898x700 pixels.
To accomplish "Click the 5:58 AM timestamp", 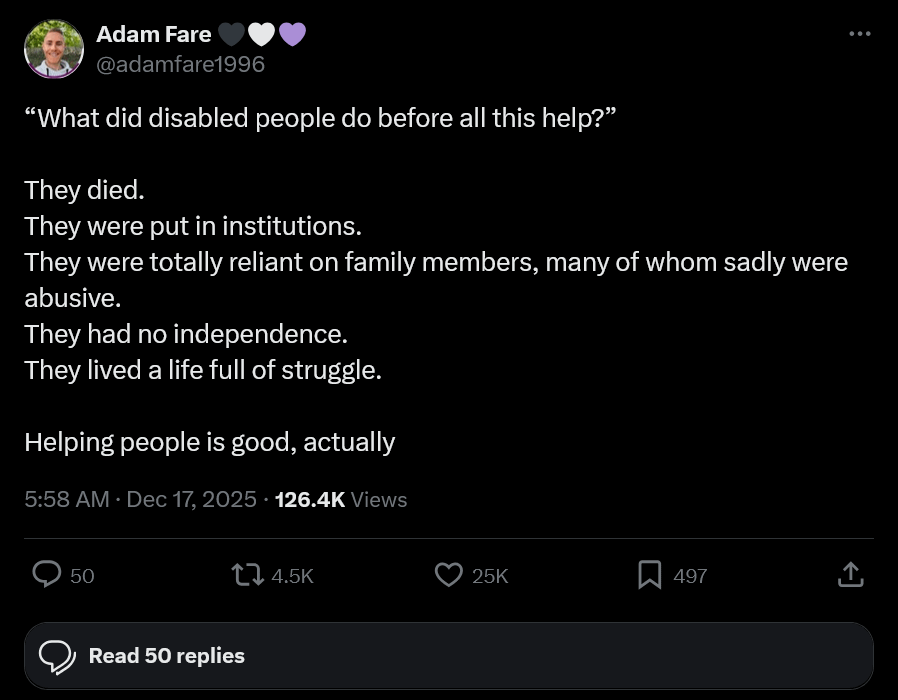I will click(66, 499).
